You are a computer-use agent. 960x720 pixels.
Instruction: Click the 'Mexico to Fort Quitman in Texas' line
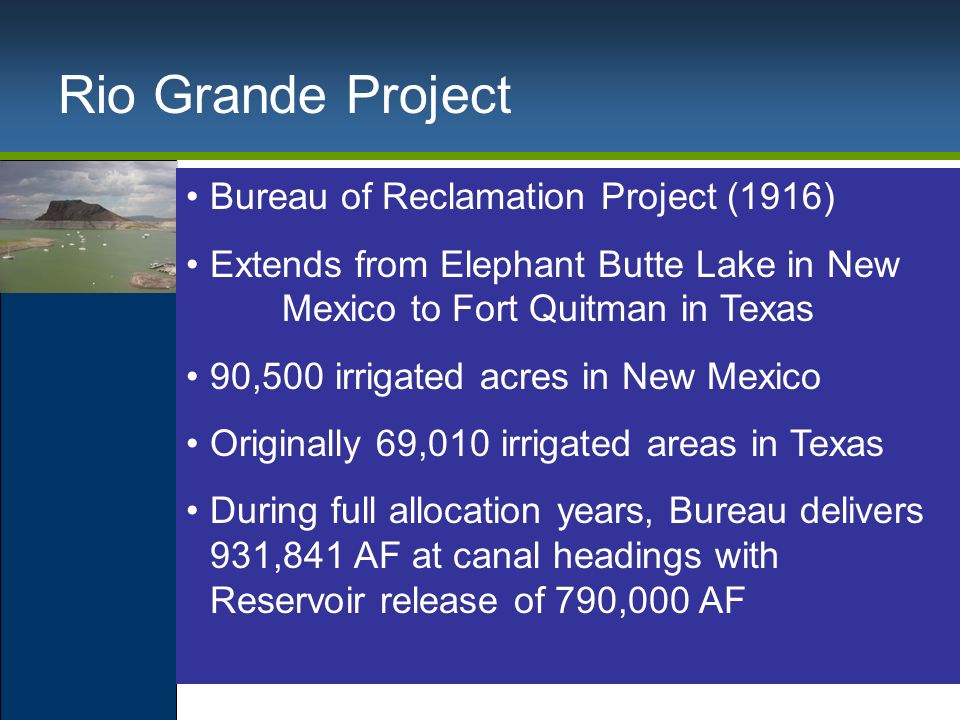[x=547, y=308]
